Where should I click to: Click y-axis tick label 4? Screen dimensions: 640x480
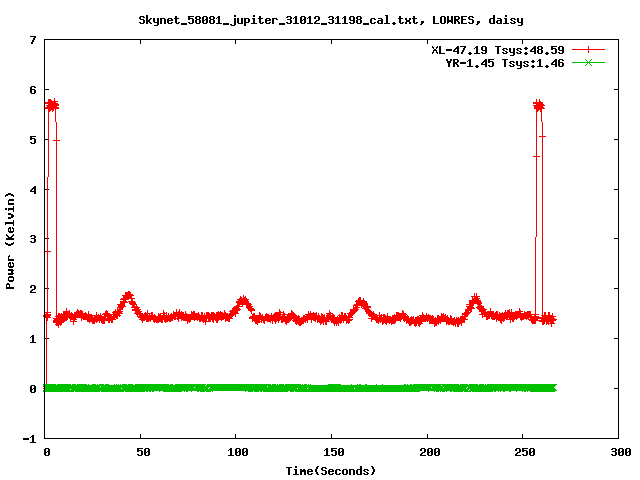click(x=33, y=190)
